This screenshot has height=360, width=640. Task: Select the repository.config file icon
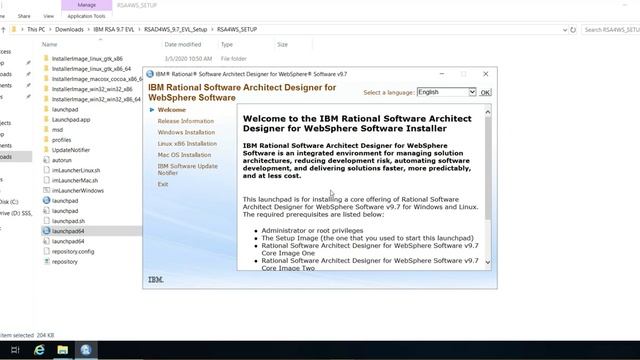(46, 251)
